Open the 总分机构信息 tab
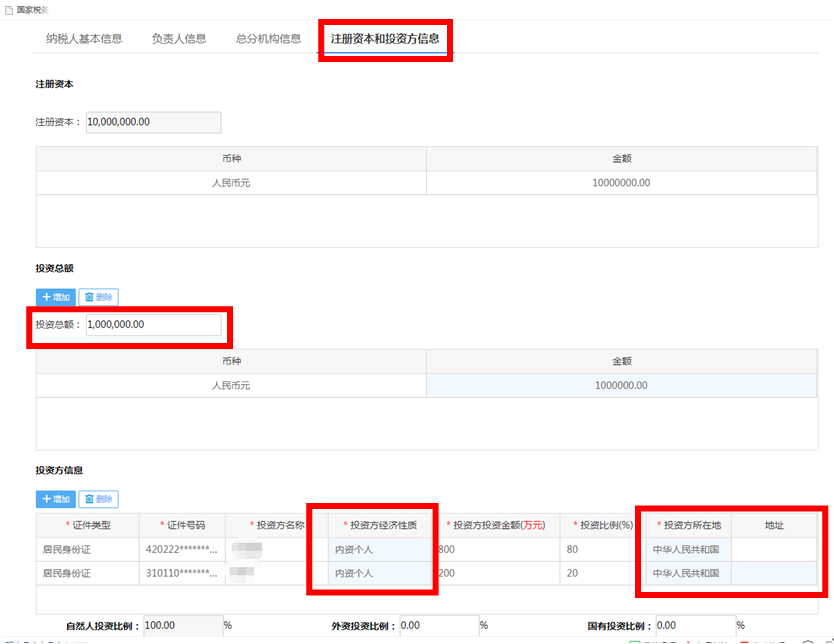The width and height of the screenshot is (834, 644). tap(268, 39)
